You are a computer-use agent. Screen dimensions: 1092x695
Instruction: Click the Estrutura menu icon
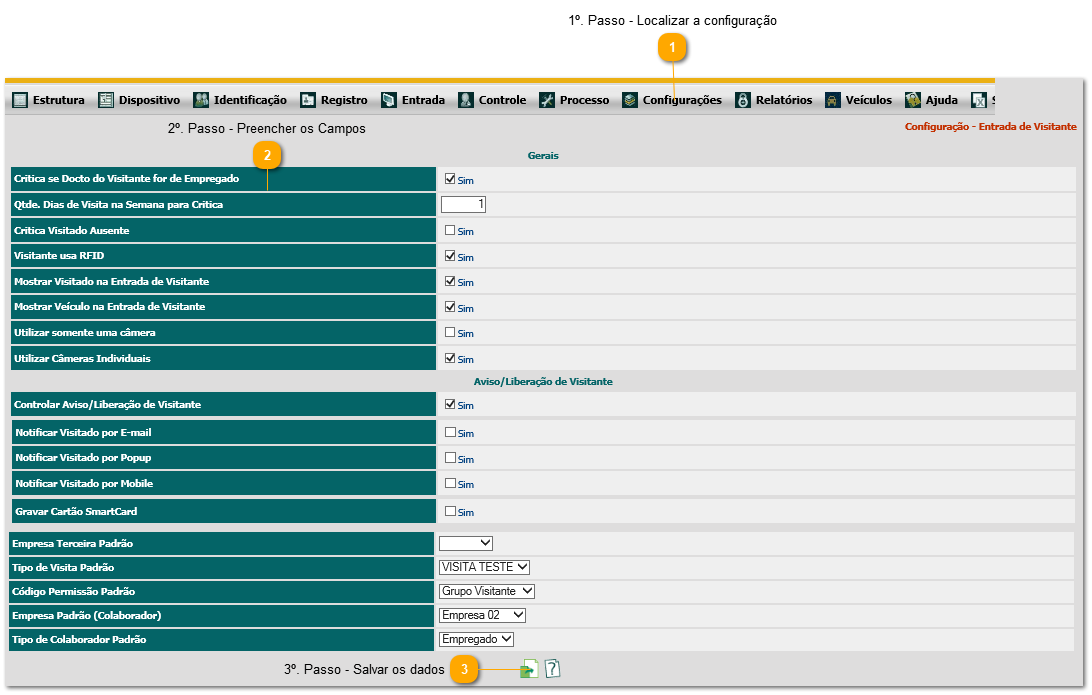pyautogui.click(x=19, y=100)
